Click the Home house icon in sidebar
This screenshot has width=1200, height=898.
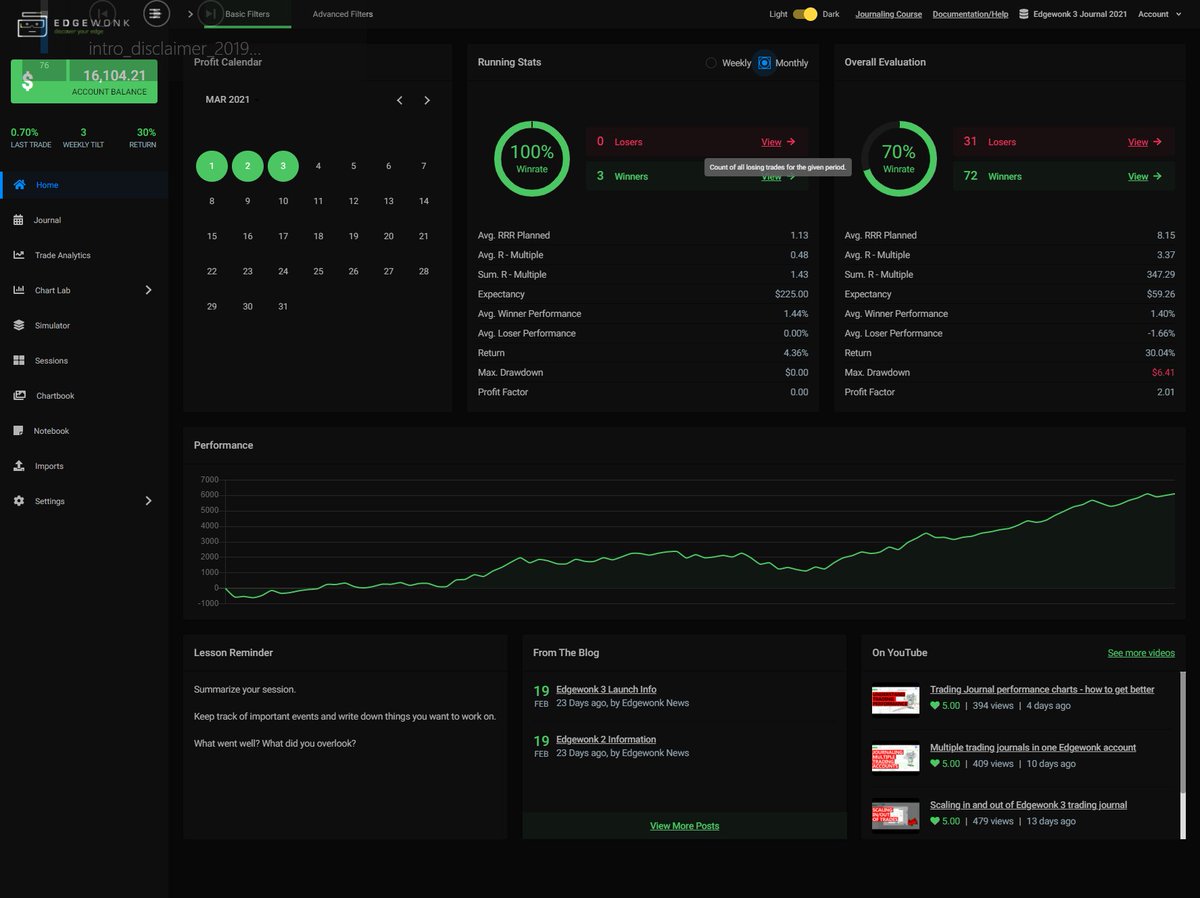(19, 185)
